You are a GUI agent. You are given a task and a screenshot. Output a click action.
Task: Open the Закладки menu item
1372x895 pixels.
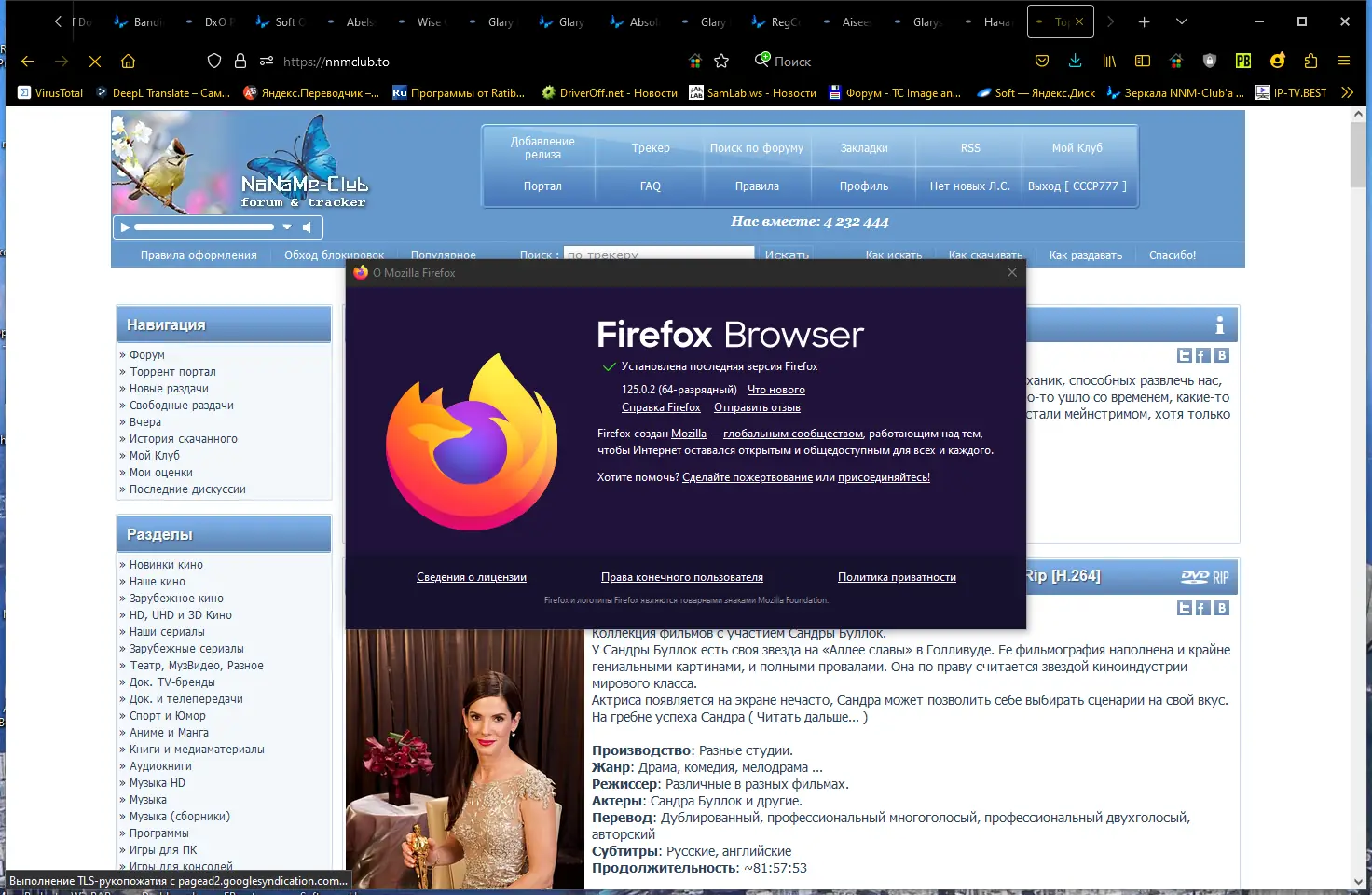(x=864, y=148)
